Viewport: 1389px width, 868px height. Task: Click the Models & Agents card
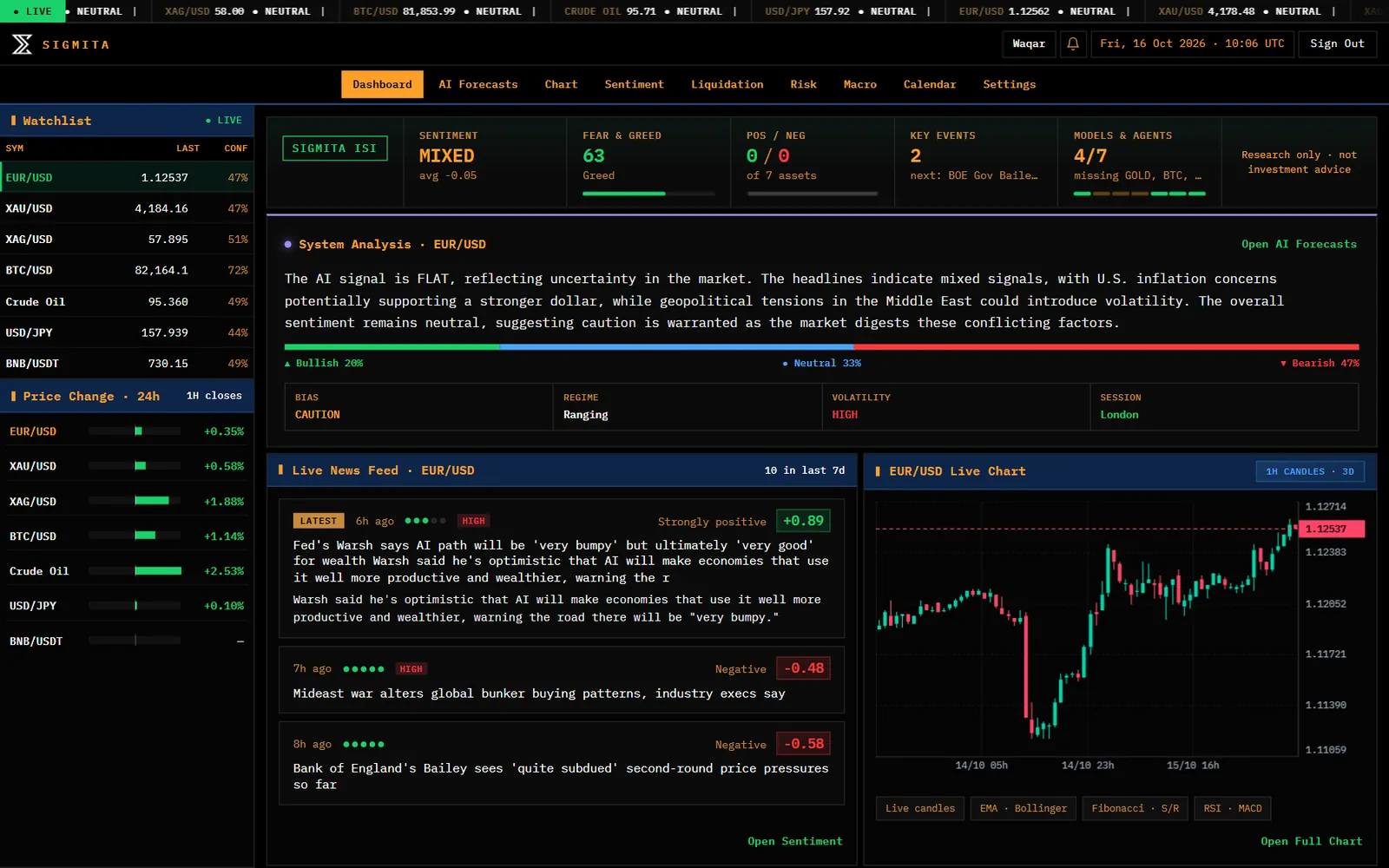[x=1139, y=162]
